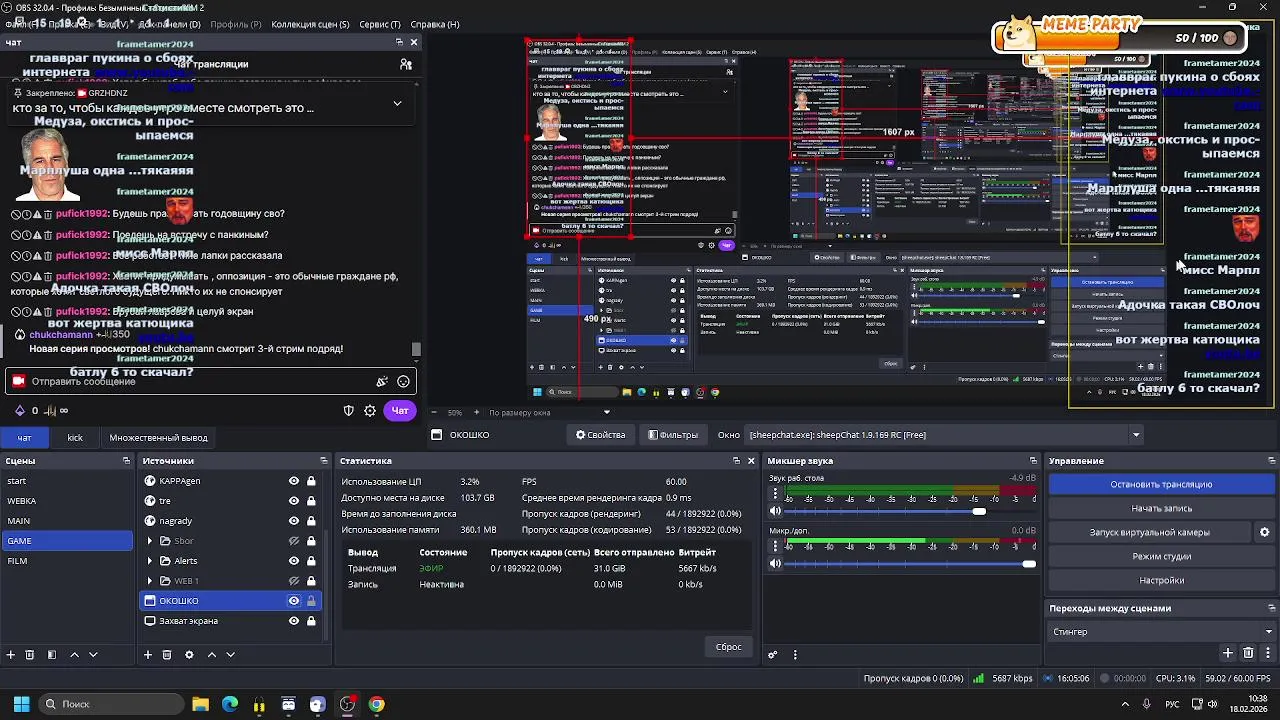Image resolution: width=1280 pixels, height=720 pixels.
Task: Open the Стингер transition dropdown
Action: coord(1162,632)
